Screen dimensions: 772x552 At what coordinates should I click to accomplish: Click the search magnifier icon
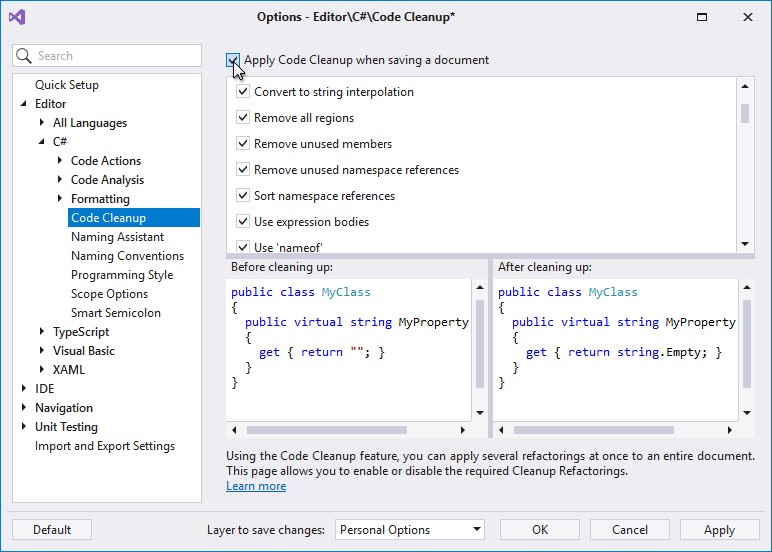coord(25,56)
